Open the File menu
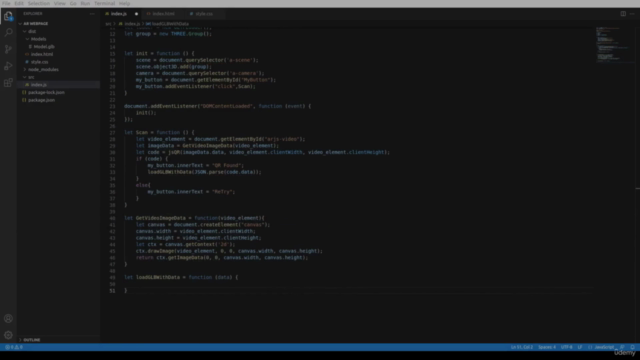This screenshot has height=360, width=640. point(6,4)
